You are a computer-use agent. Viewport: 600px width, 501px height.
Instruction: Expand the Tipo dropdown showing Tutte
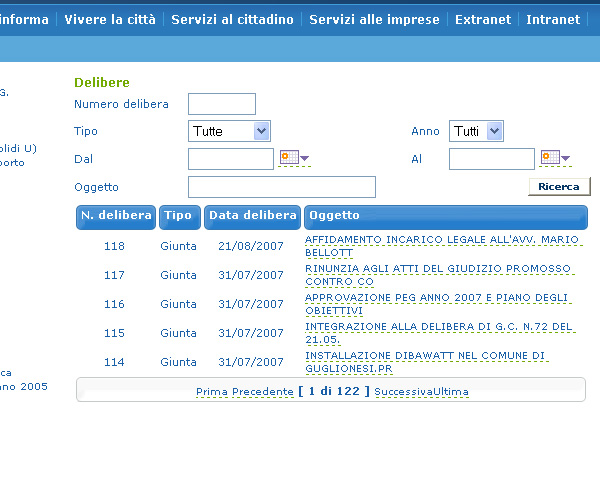pyautogui.click(x=229, y=131)
